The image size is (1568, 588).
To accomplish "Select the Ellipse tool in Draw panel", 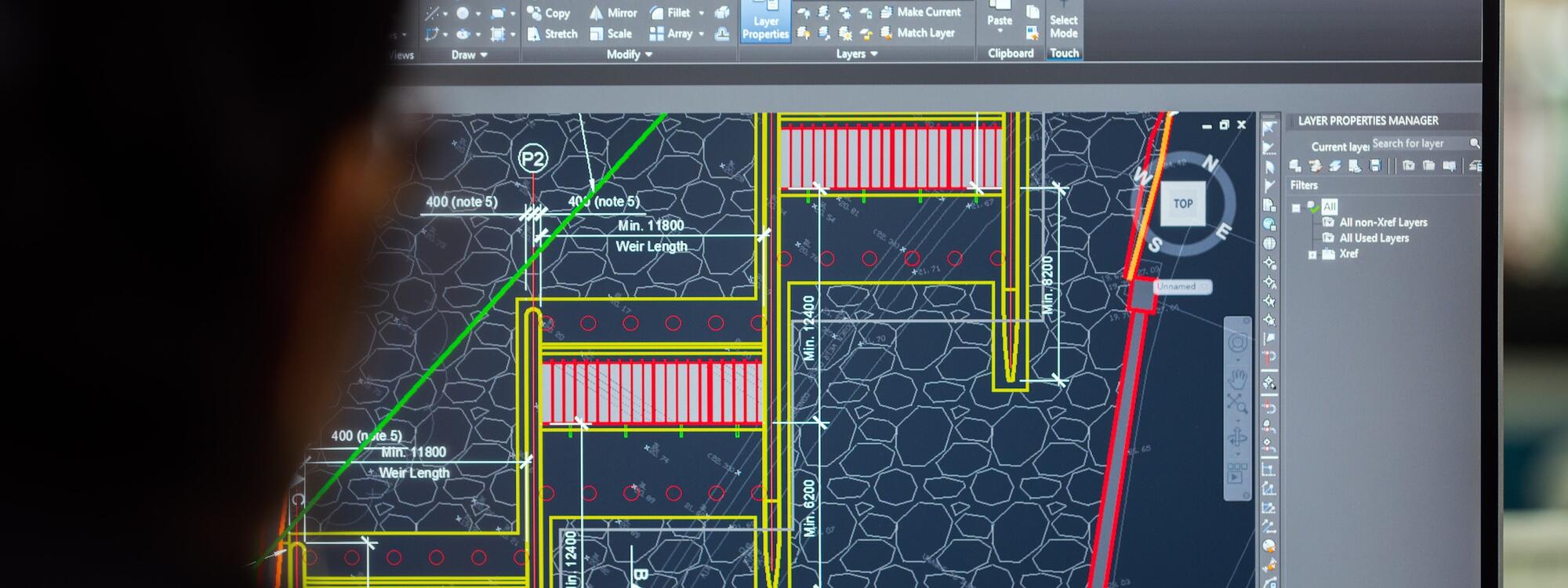I will coord(463,34).
